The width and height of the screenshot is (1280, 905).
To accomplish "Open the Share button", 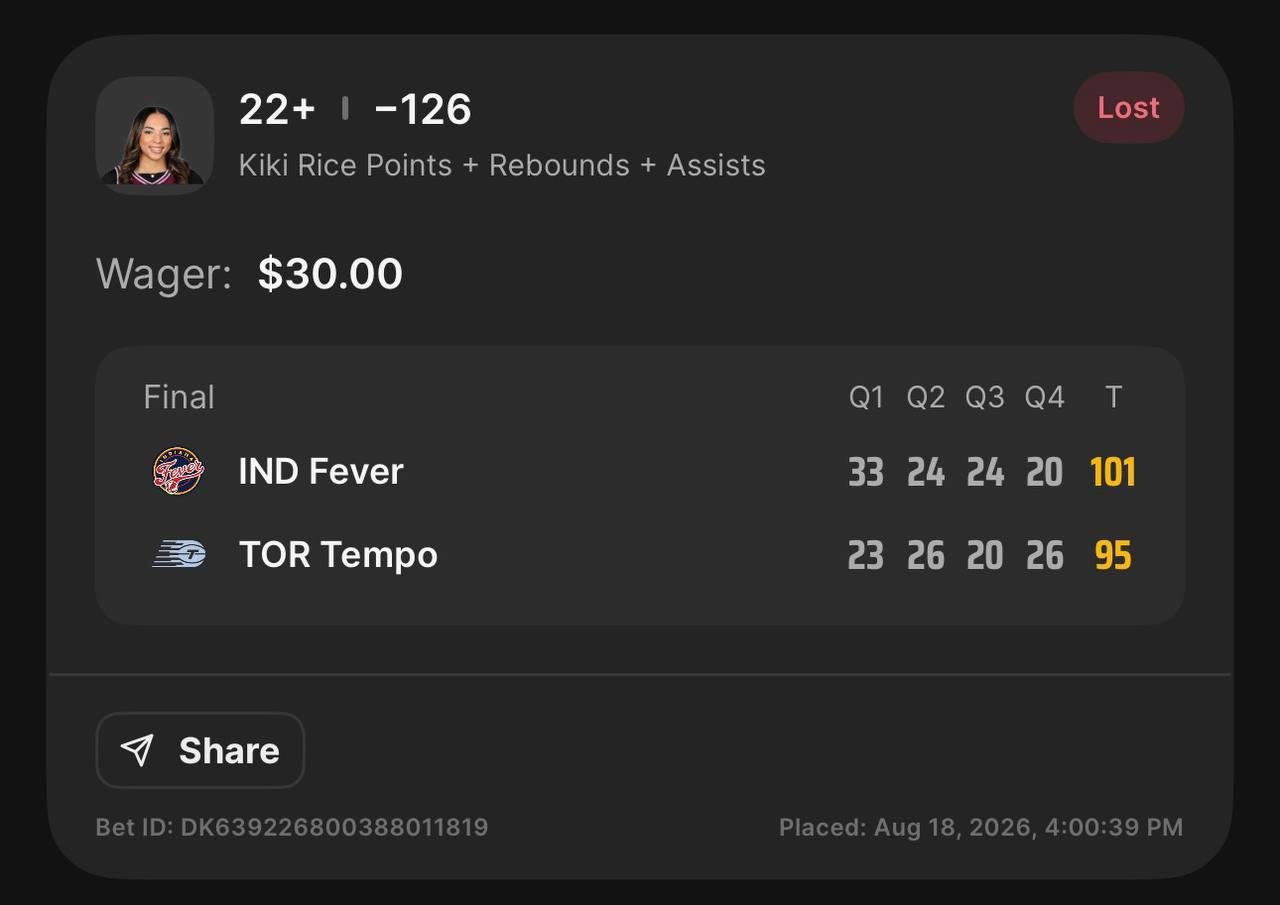I will 200,750.
